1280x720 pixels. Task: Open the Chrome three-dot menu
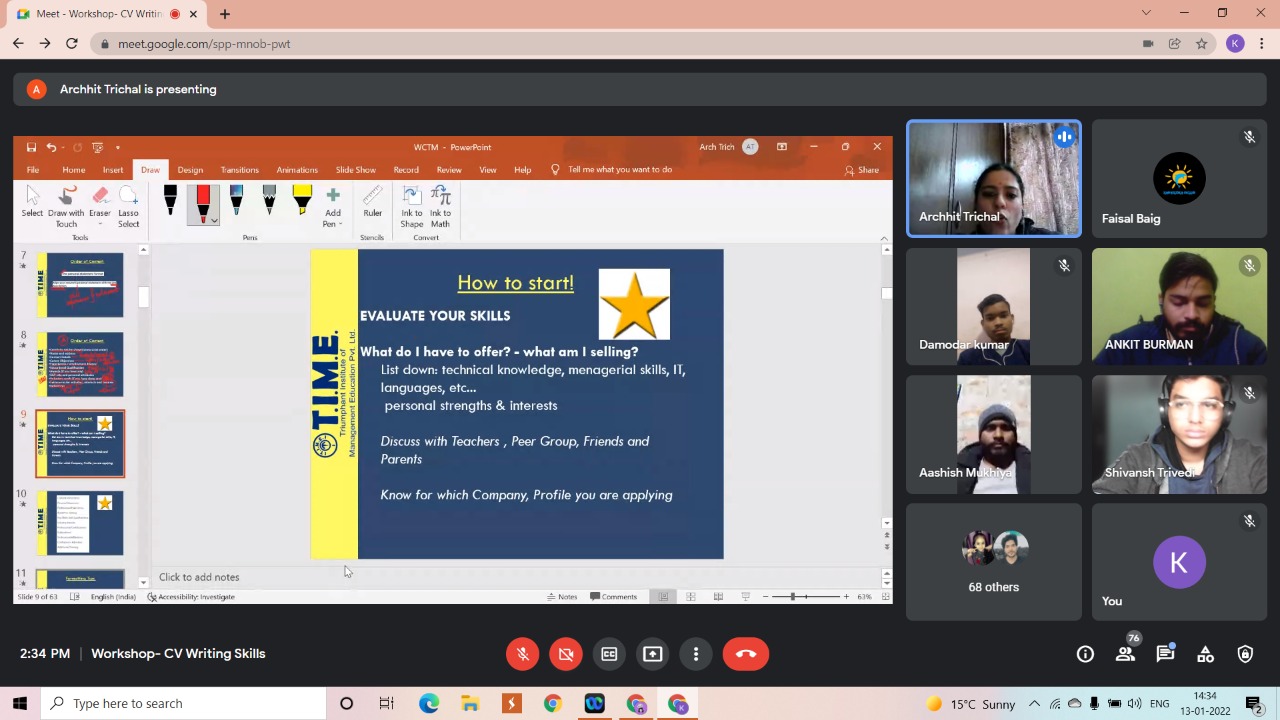1263,44
